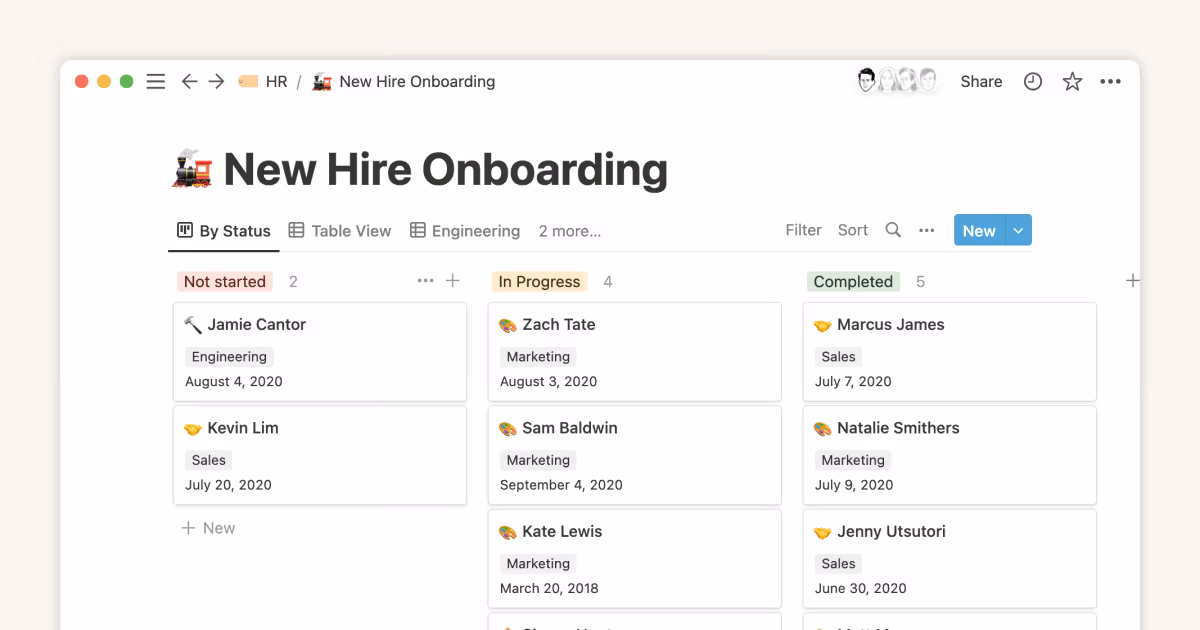Open the Share menu
1200x630 pixels.
[x=980, y=81]
